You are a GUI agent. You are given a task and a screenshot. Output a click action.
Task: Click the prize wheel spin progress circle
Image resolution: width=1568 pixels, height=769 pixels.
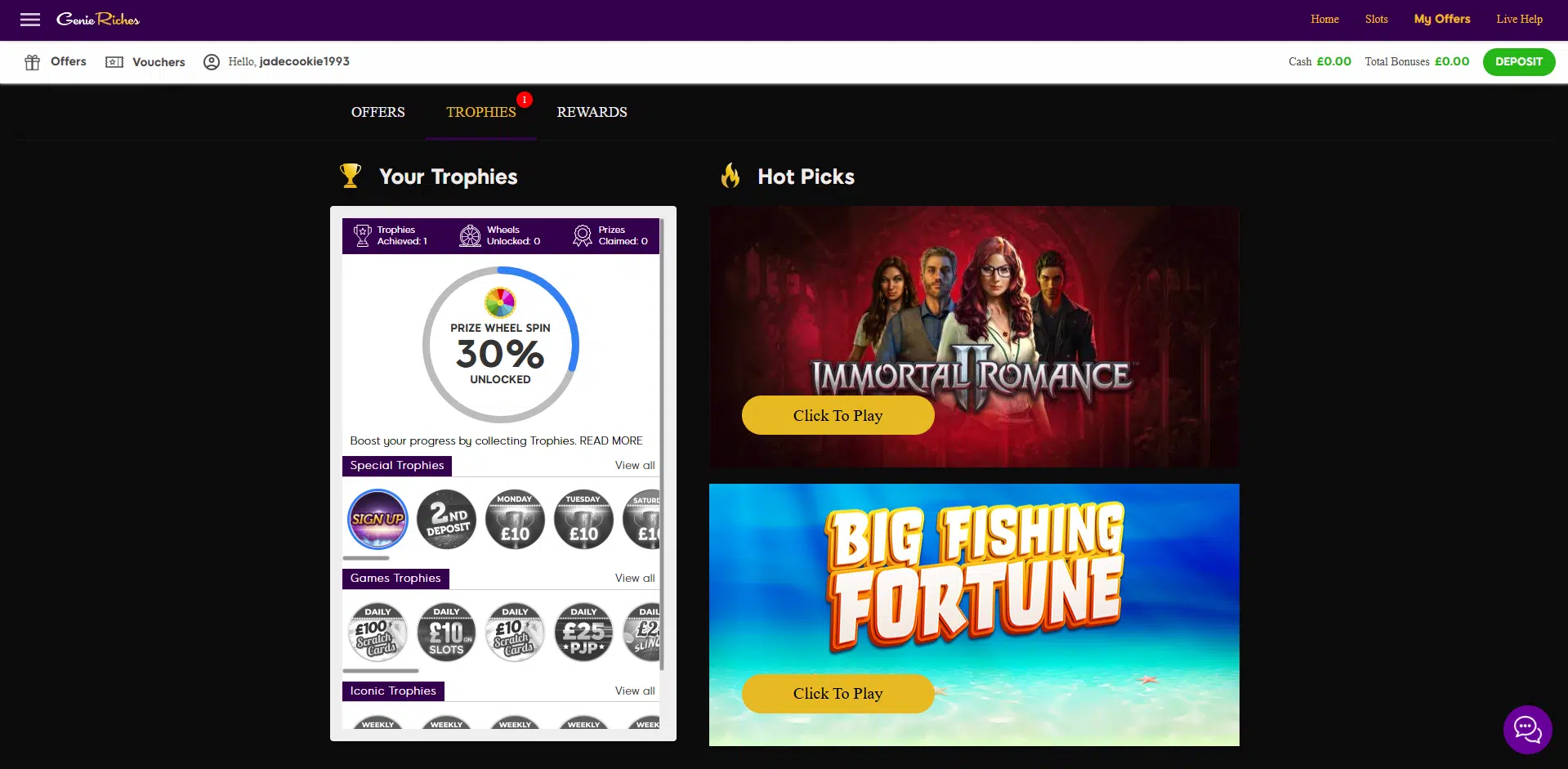point(500,345)
